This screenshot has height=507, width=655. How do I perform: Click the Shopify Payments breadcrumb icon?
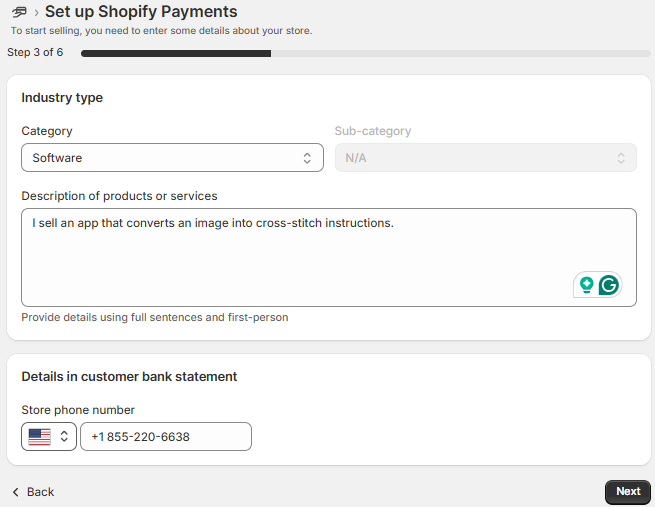coord(19,12)
